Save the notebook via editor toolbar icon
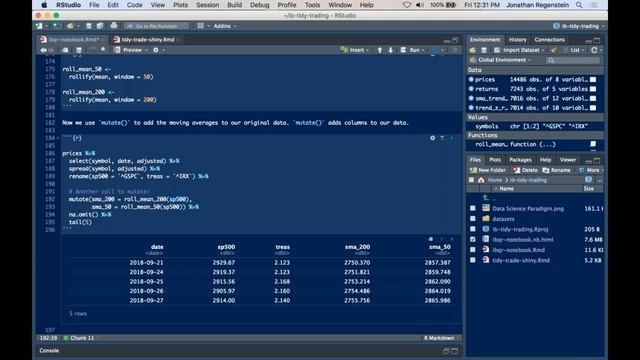 pos(79,50)
